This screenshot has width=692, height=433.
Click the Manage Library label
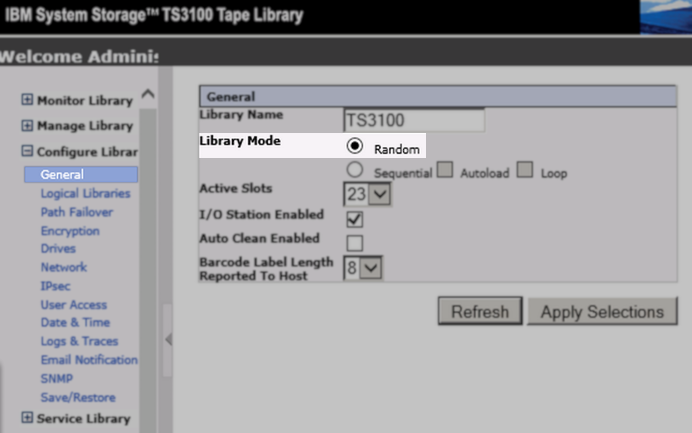85,126
